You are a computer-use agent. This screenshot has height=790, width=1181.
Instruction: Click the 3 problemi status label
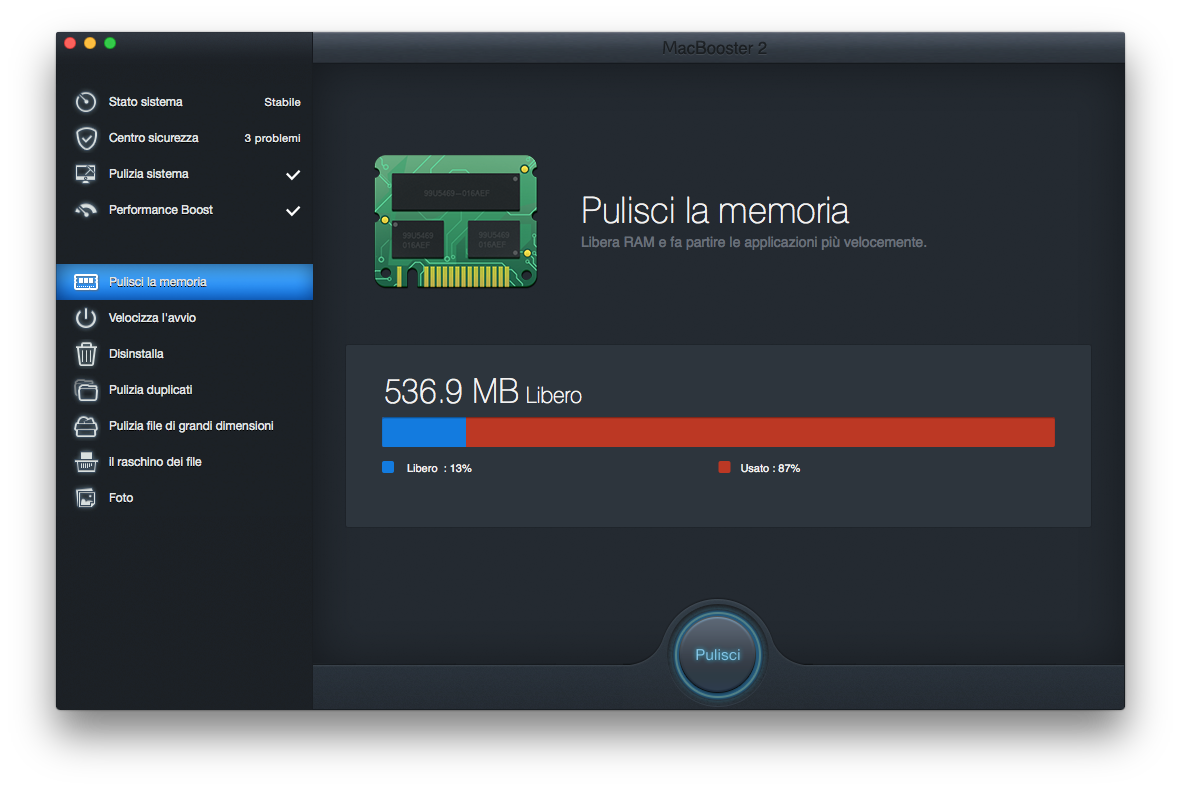click(x=272, y=139)
